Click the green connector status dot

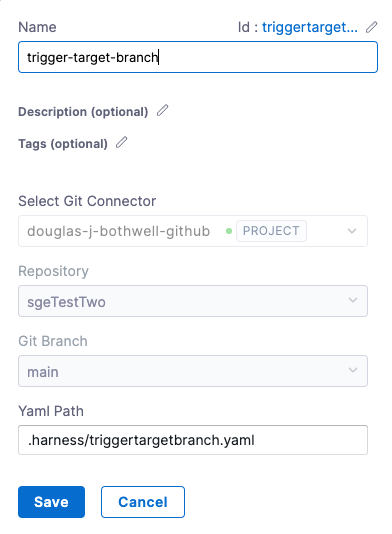pyautogui.click(x=229, y=231)
